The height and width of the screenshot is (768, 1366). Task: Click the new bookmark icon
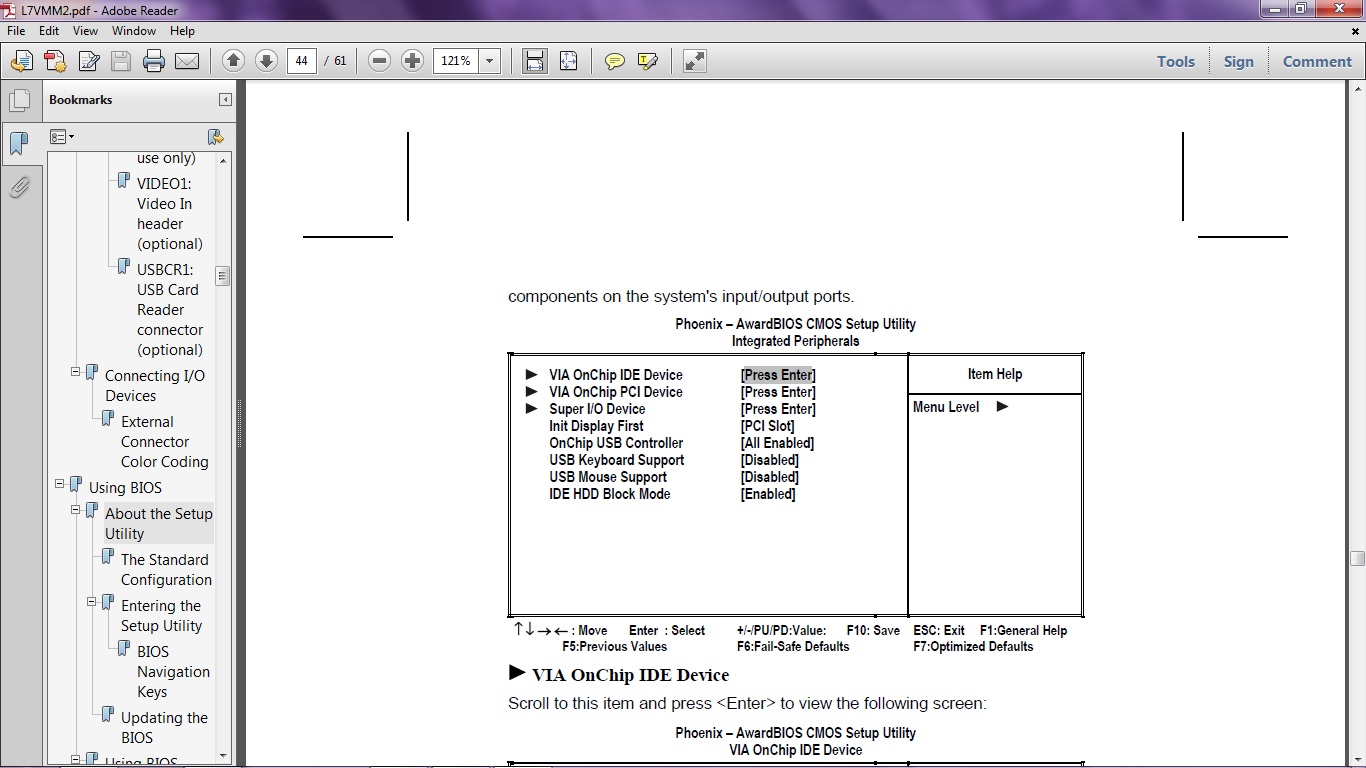pos(215,137)
